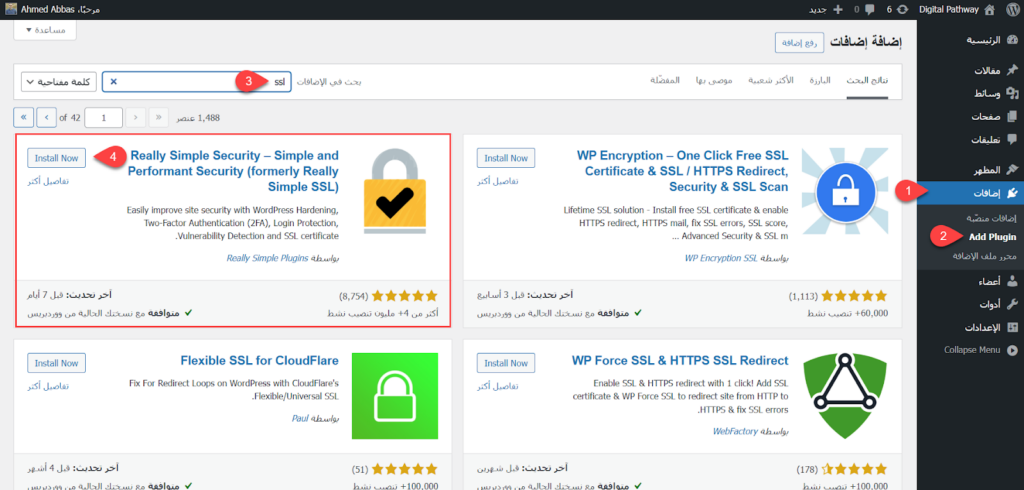Open the keyword search type dropdown
This screenshot has width=1024, height=490.
point(58,81)
